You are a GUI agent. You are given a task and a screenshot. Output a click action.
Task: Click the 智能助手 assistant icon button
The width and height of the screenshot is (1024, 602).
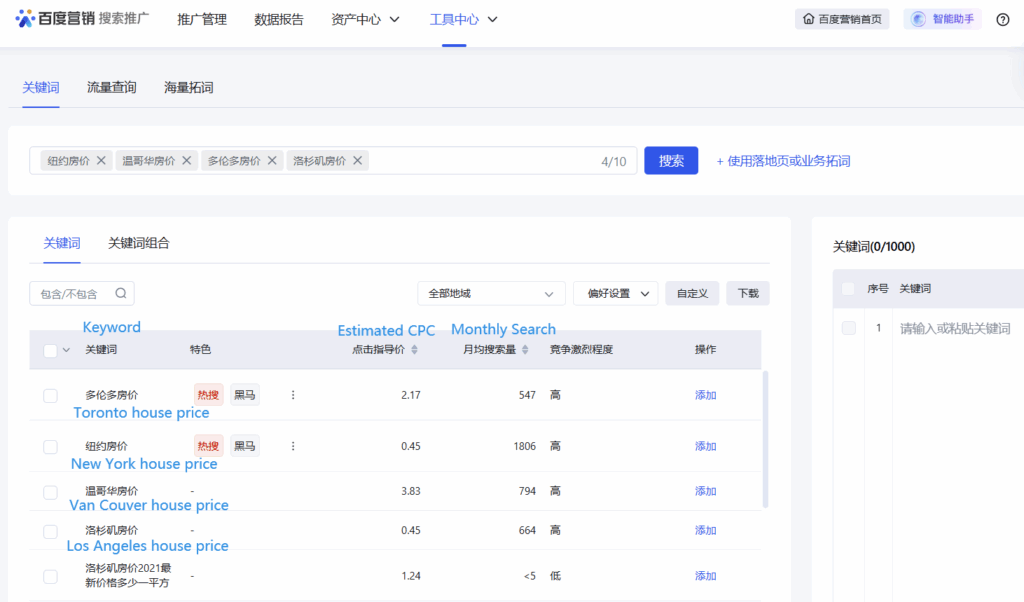click(942, 19)
